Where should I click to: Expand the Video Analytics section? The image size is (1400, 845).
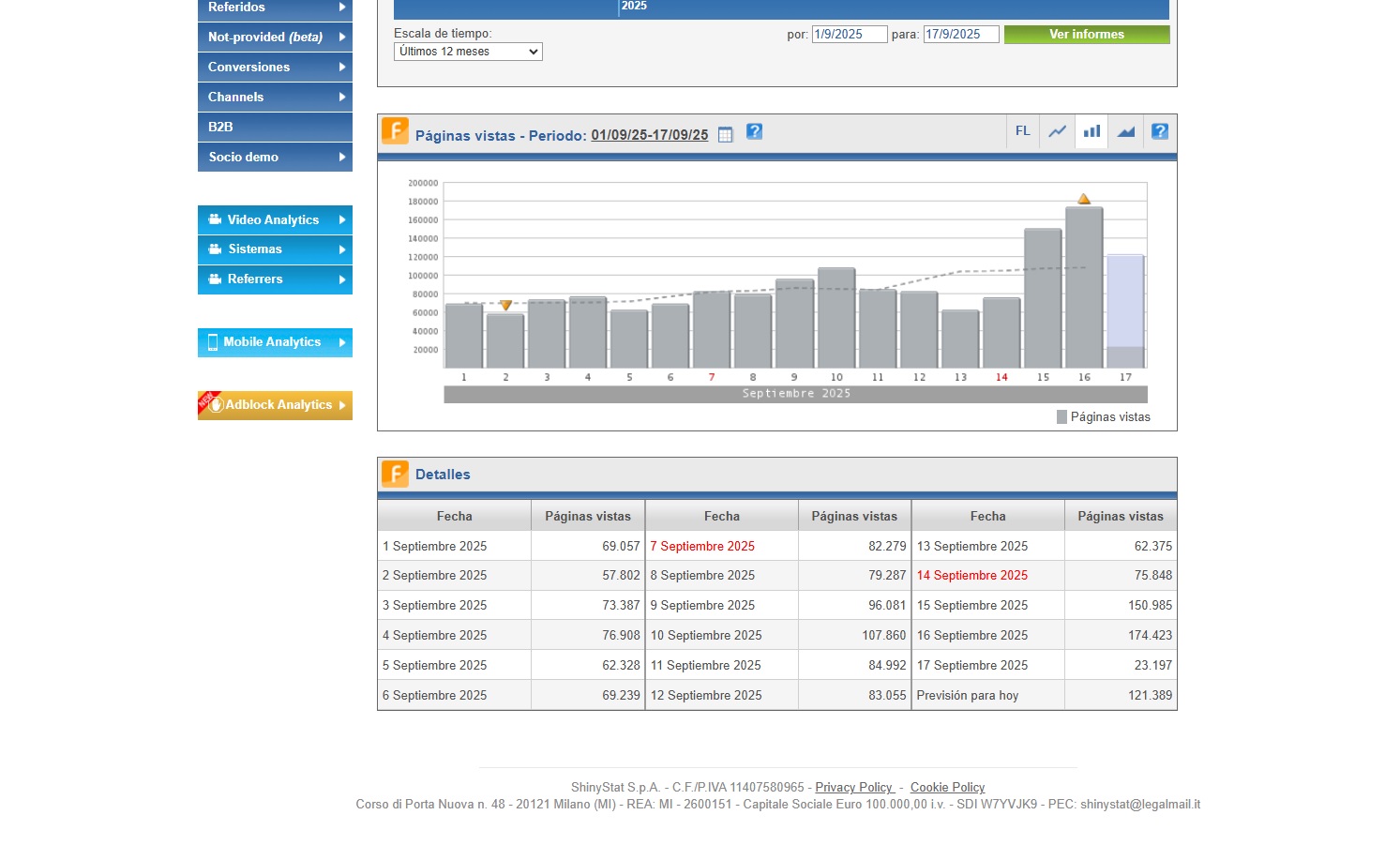[275, 219]
